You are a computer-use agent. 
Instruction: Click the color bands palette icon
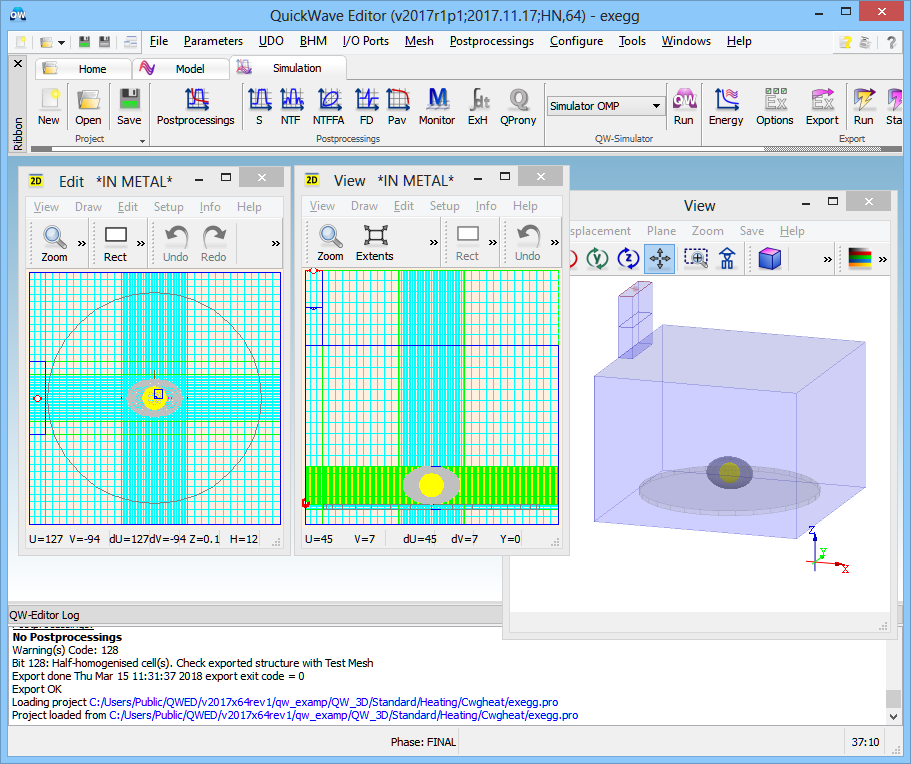click(x=860, y=259)
